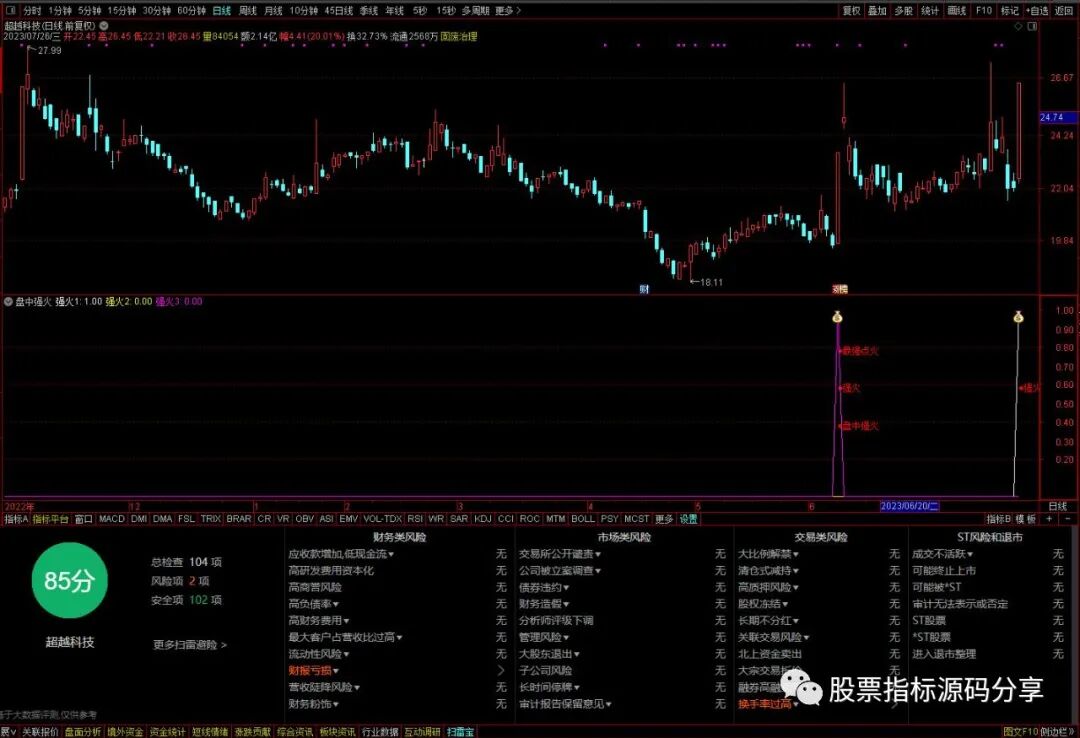The width and height of the screenshot is (1080, 738).
Task: Expand the 交易所公开谴责 risk details
Action: pos(560,553)
